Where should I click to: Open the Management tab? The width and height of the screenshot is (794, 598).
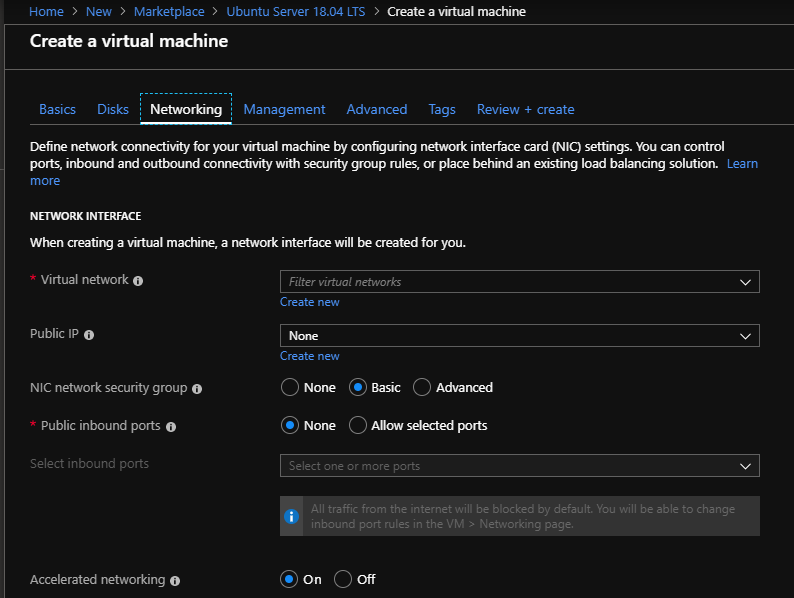(284, 109)
